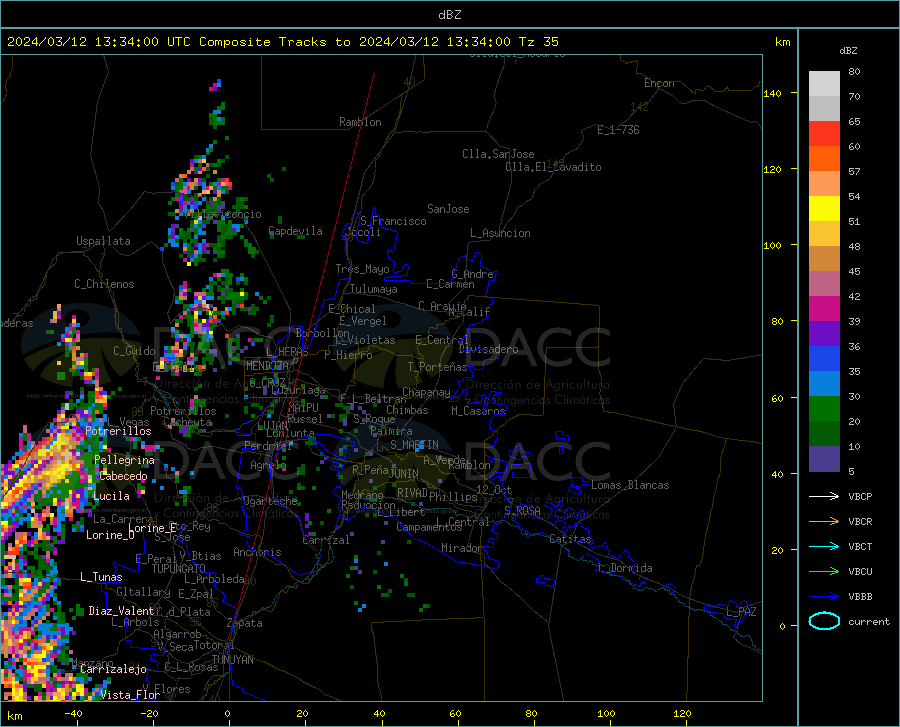This screenshot has height=727, width=900.
Task: Click the 100 km y-axis tick label
Action: click(773, 246)
